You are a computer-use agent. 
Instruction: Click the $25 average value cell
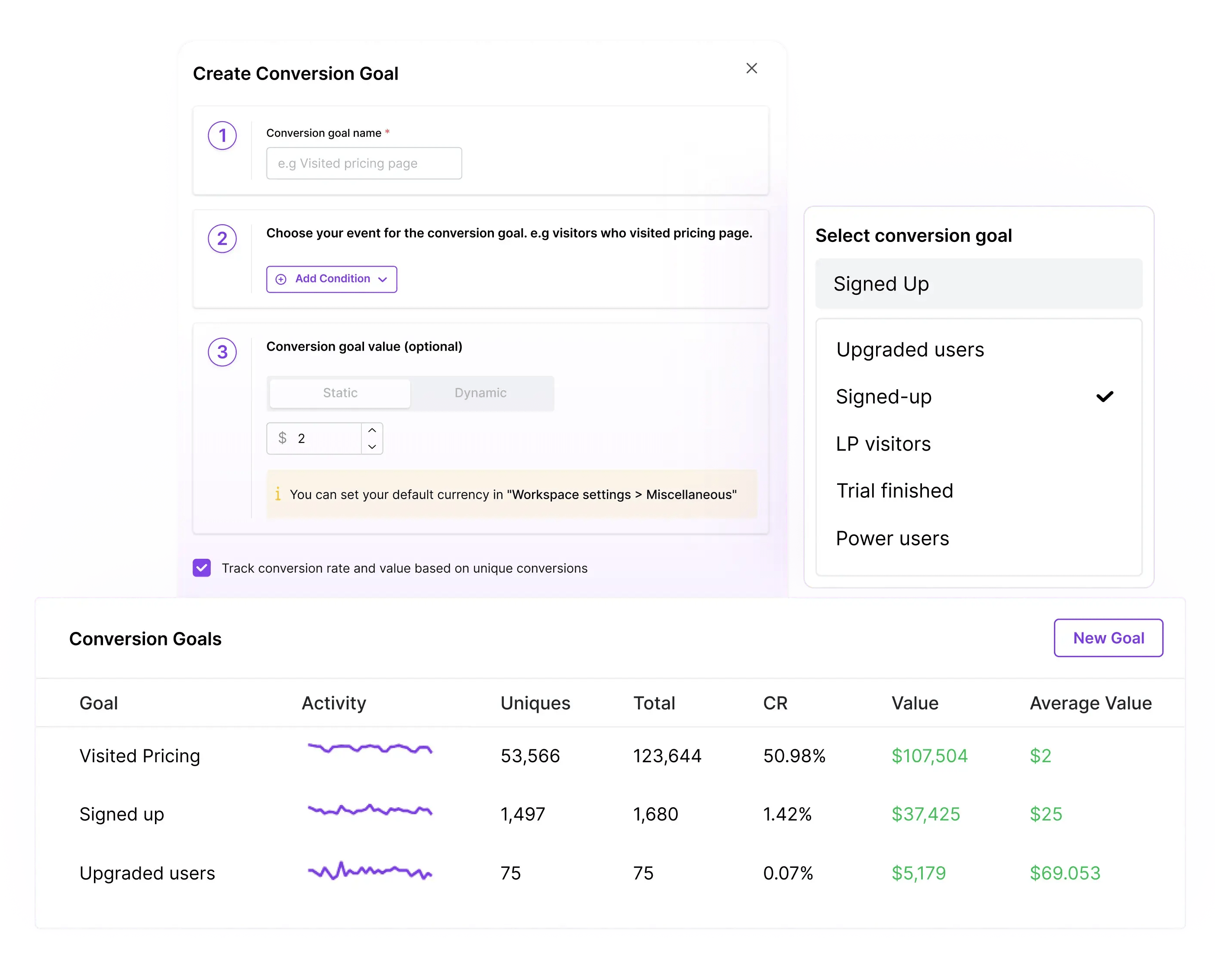(1046, 814)
